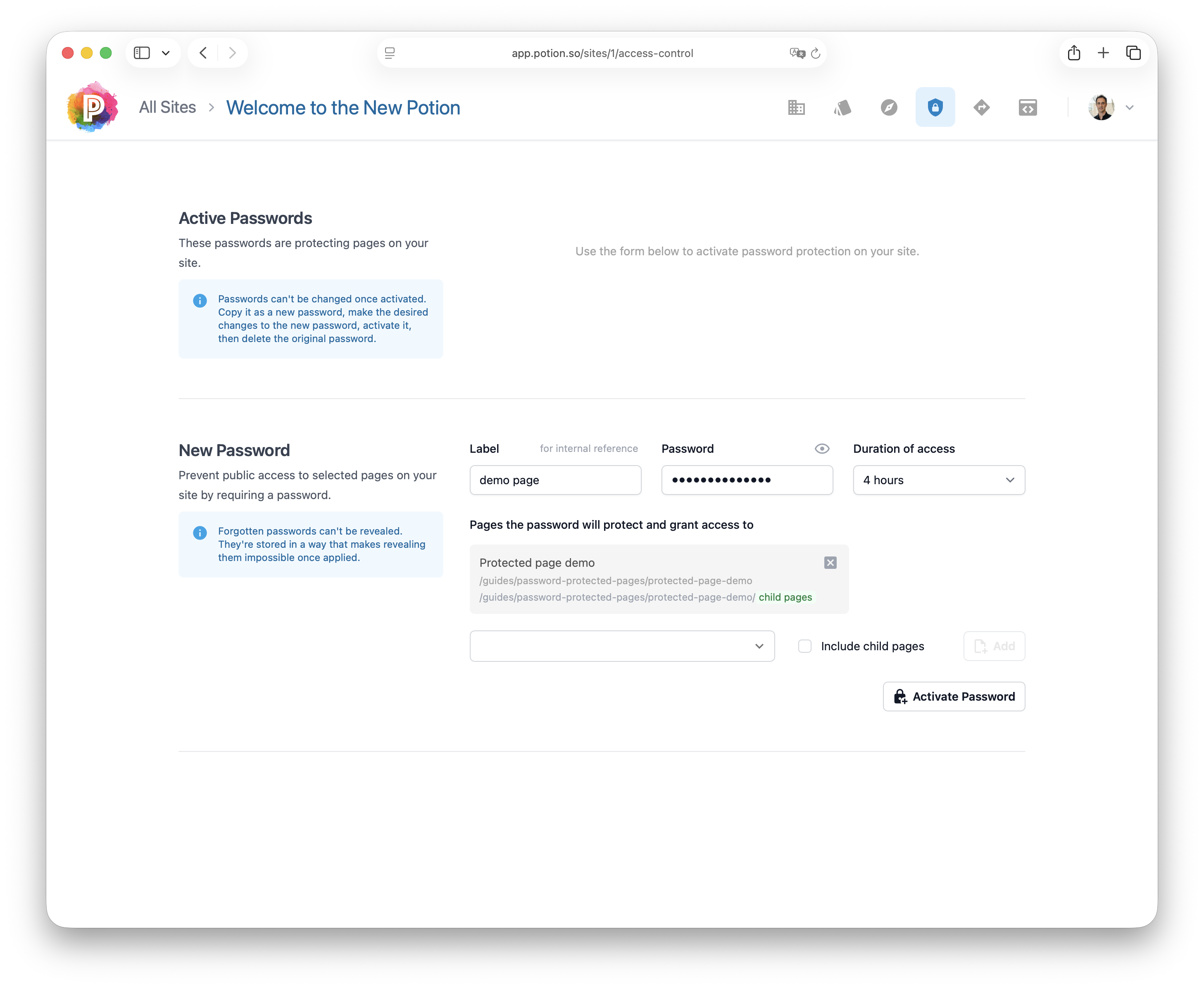Click the compass navigation icon
The height and width of the screenshot is (989, 1204).
click(x=889, y=107)
